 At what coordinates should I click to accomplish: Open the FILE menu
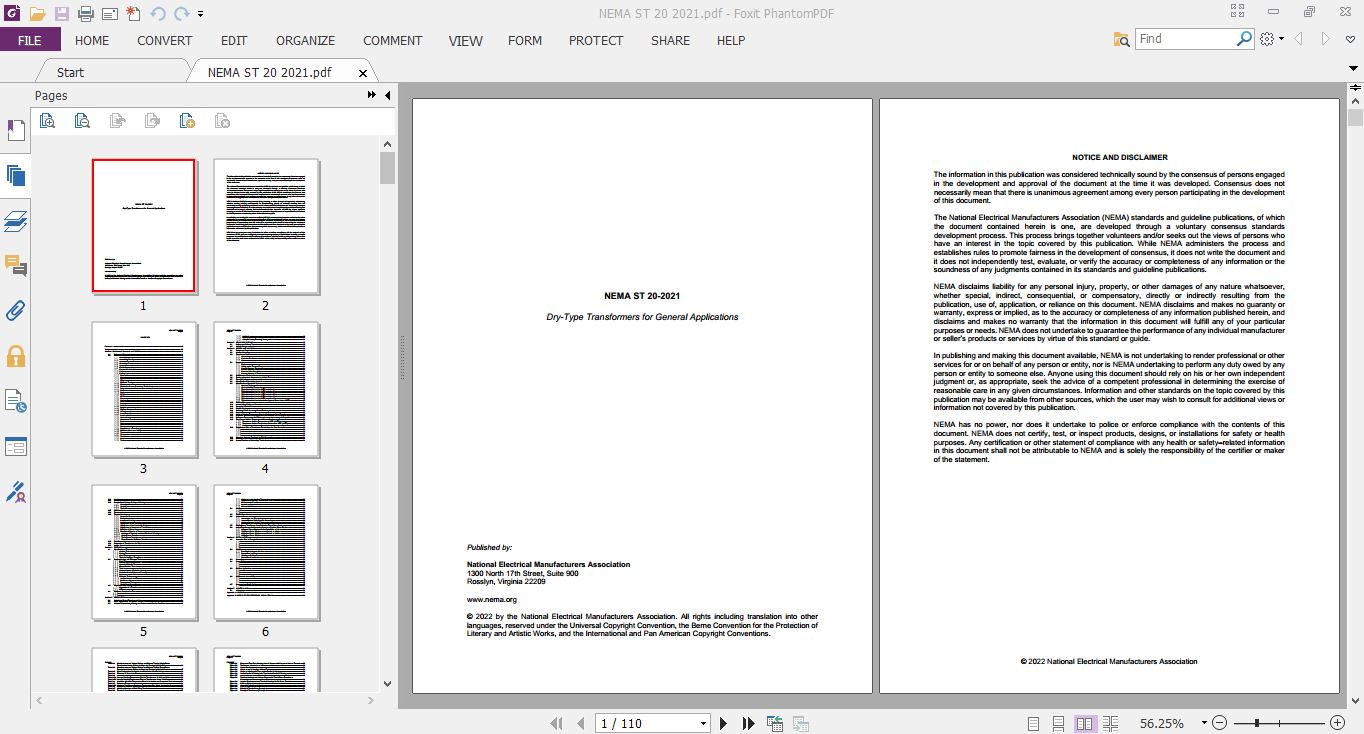click(x=30, y=40)
